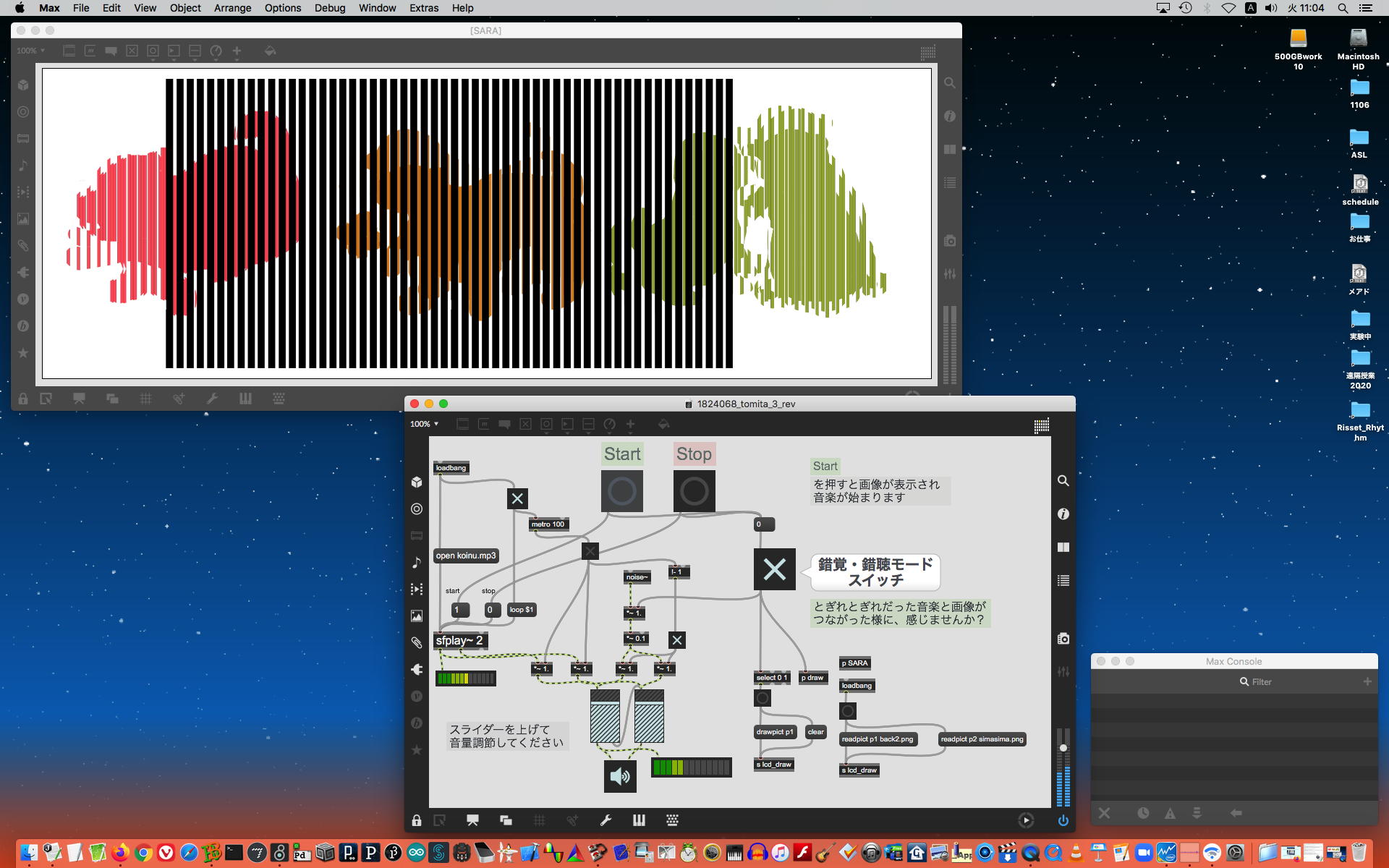Open the Audio sidebar note icon

(x=417, y=562)
